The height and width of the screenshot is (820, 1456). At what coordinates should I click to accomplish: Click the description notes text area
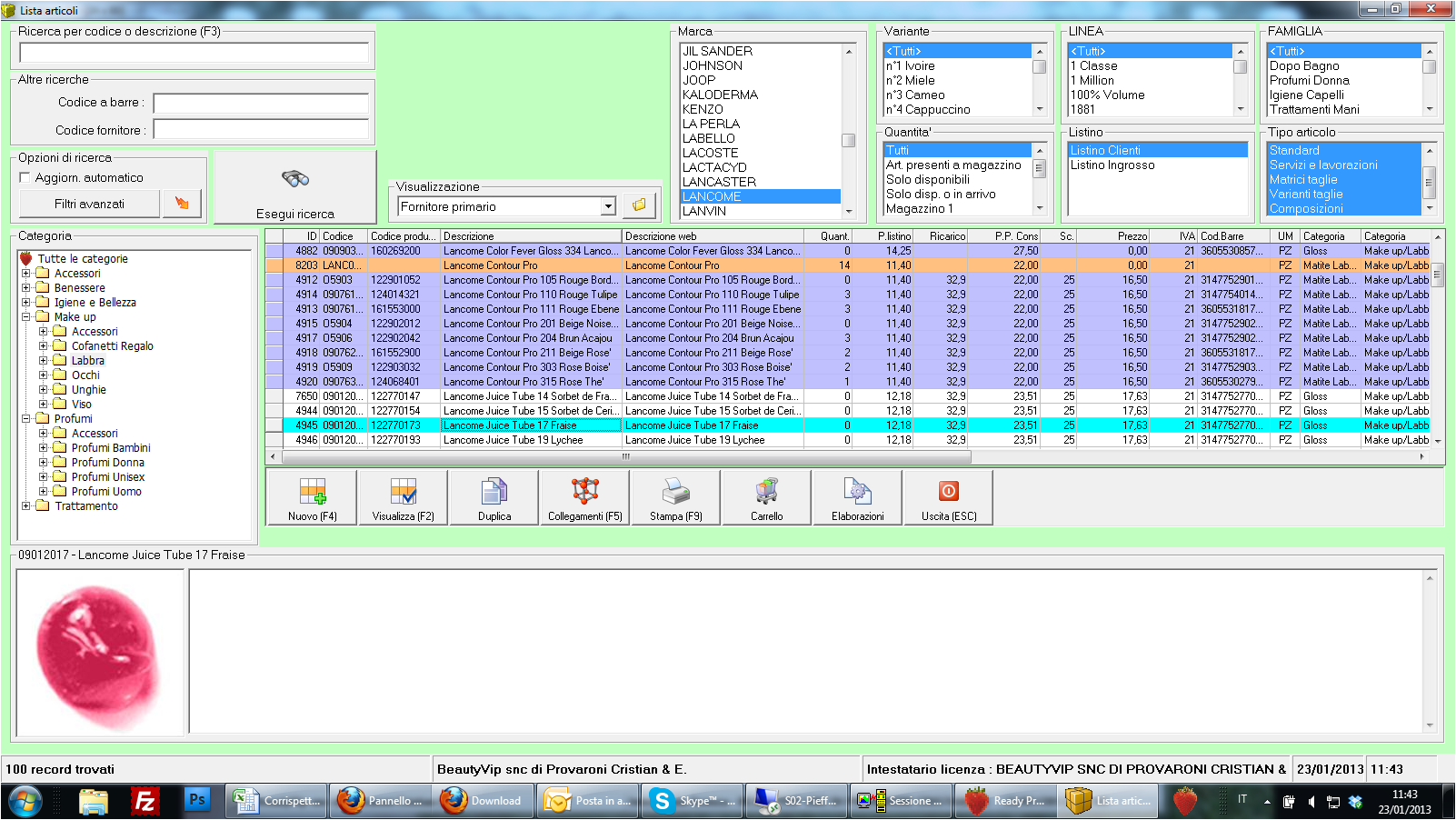coord(806,651)
